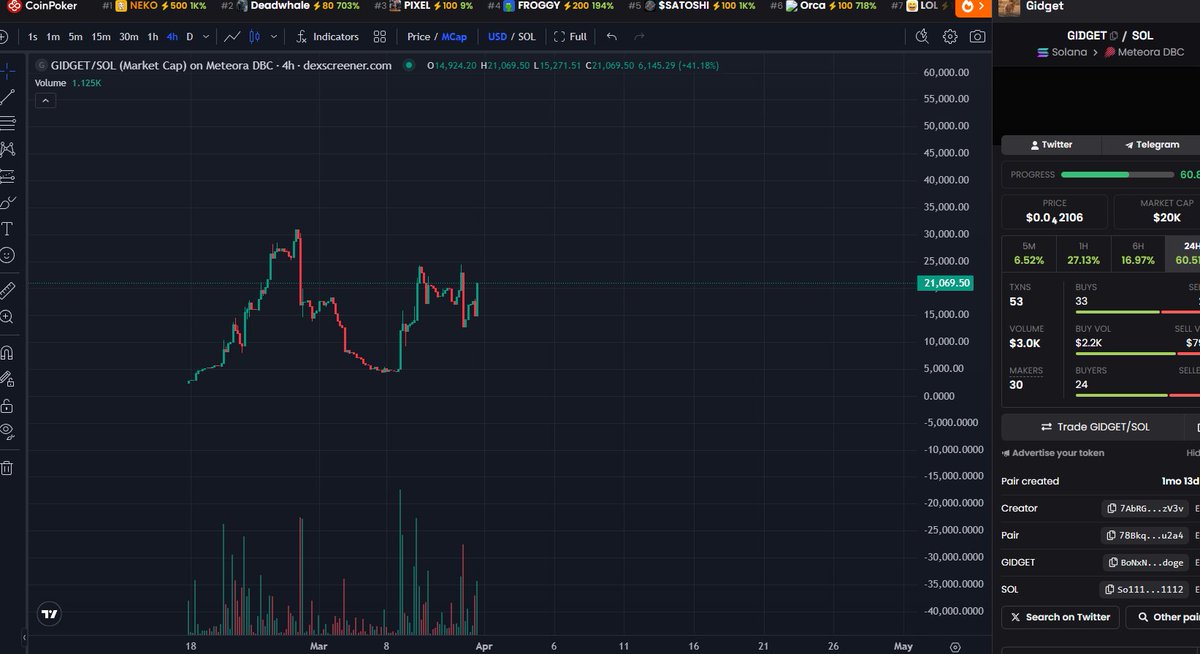Switch quote currency from USD to SOL
Viewport: 1200px width, 654px height.
[x=526, y=36]
